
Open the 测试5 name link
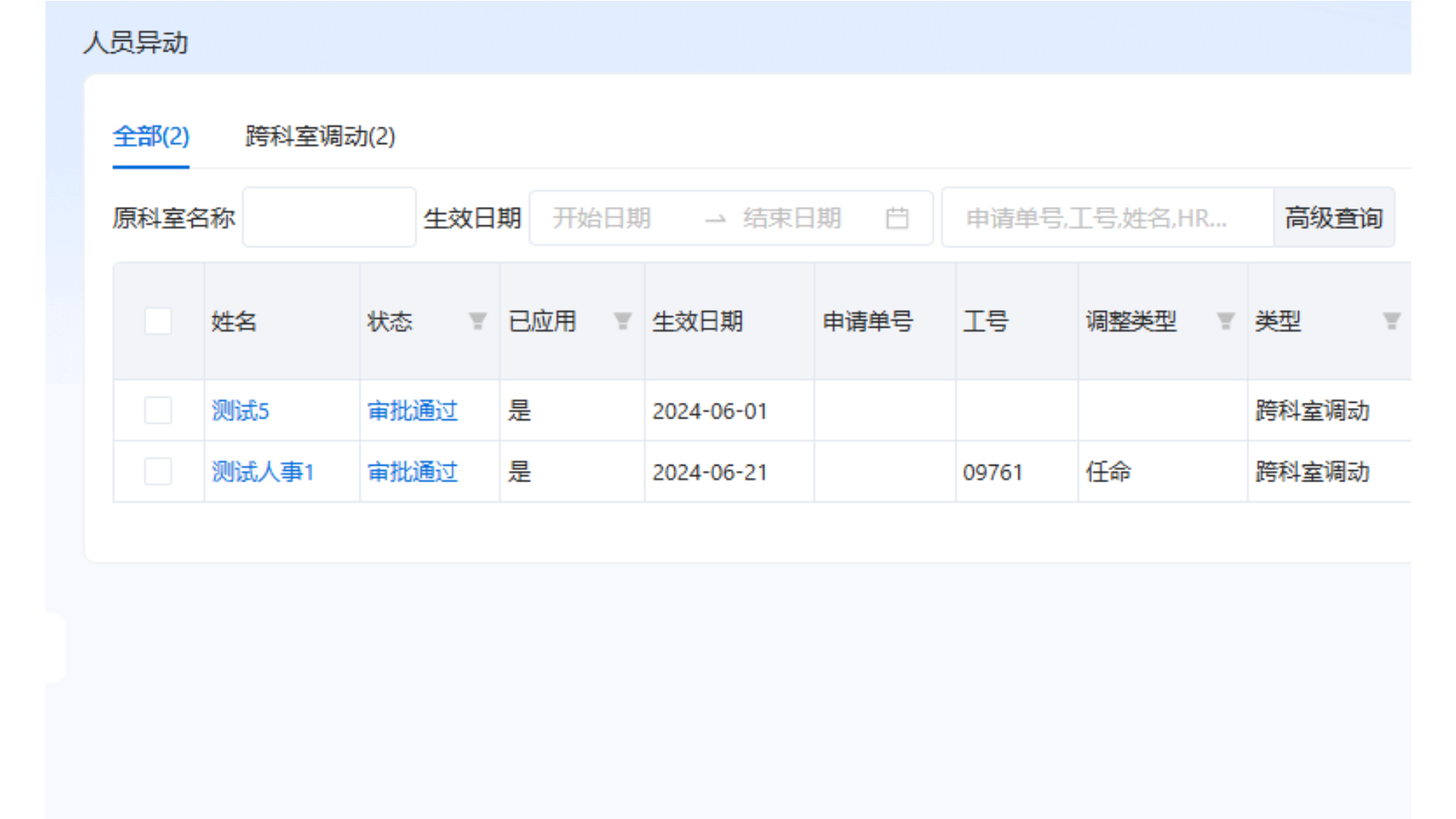coord(240,411)
